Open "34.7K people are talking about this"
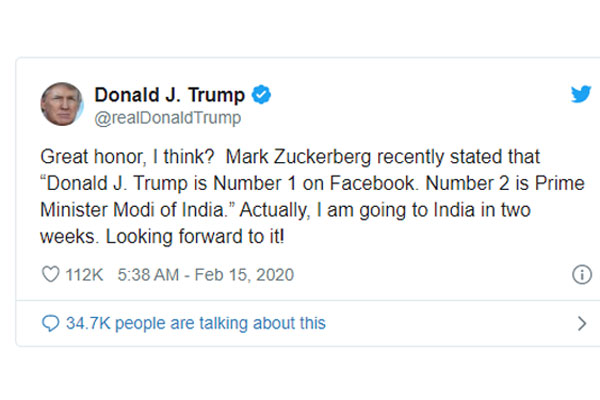The width and height of the screenshot is (600, 400). [196, 323]
